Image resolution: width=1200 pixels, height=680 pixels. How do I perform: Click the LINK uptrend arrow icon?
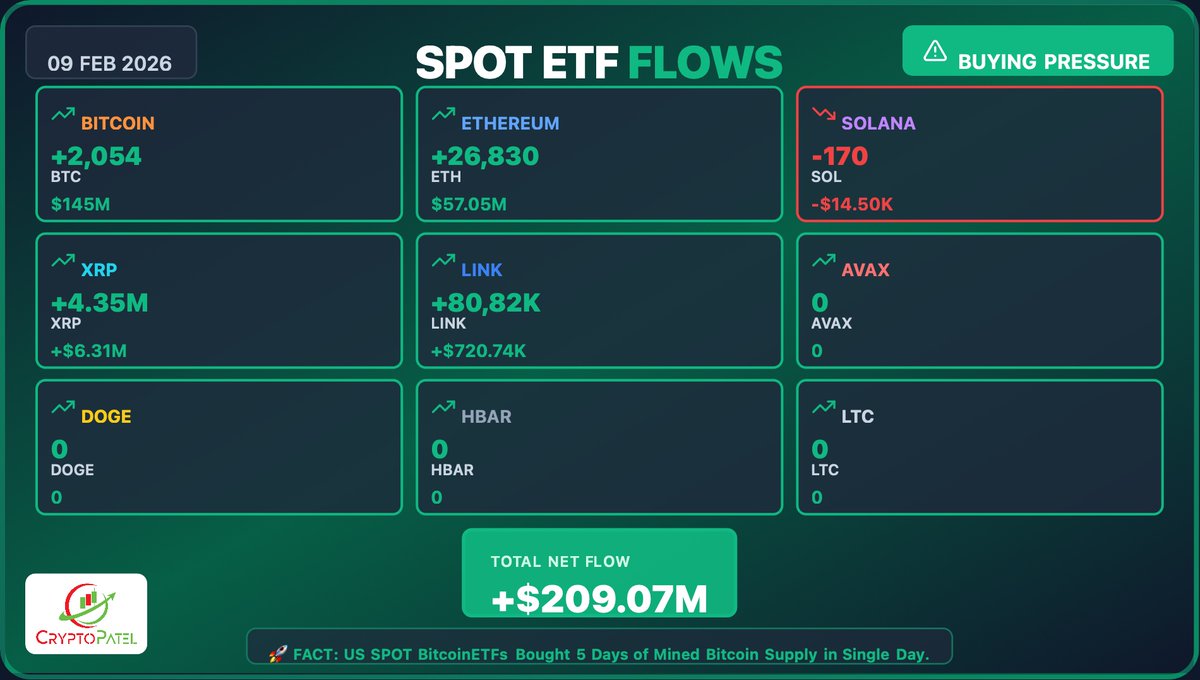(443, 261)
